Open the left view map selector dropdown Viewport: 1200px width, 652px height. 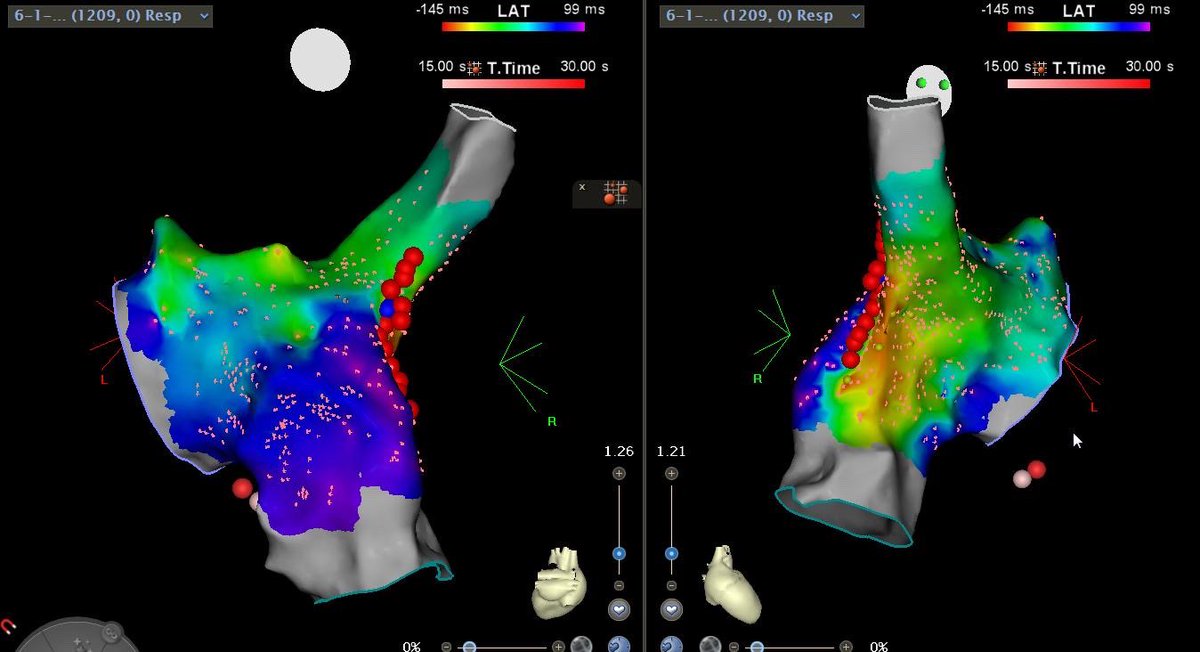pyautogui.click(x=110, y=16)
